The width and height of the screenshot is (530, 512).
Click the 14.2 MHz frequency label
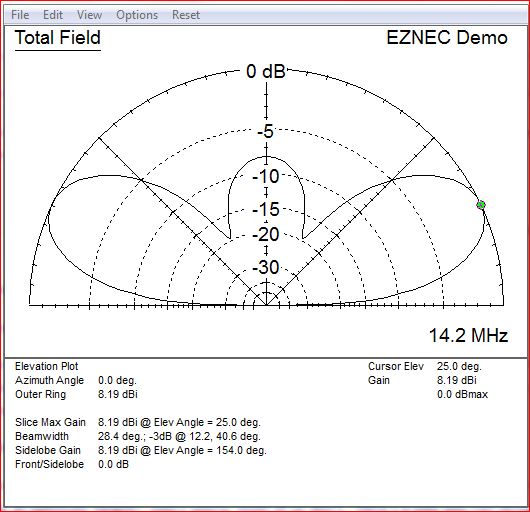[468, 335]
